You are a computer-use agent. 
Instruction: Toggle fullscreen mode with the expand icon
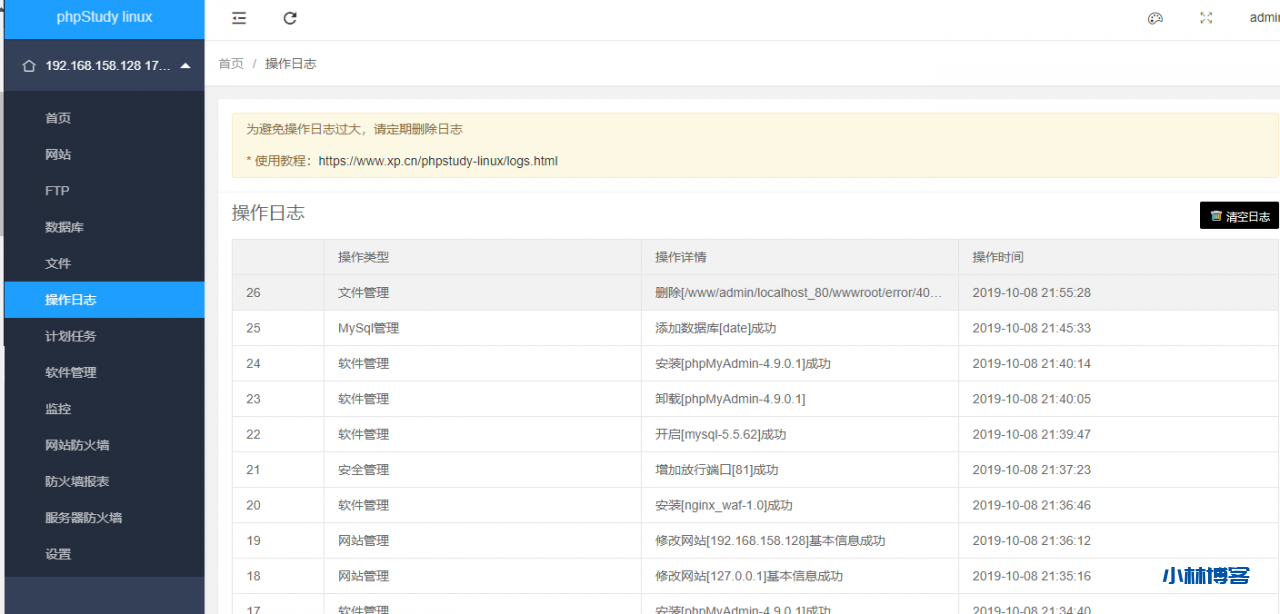point(1206,17)
